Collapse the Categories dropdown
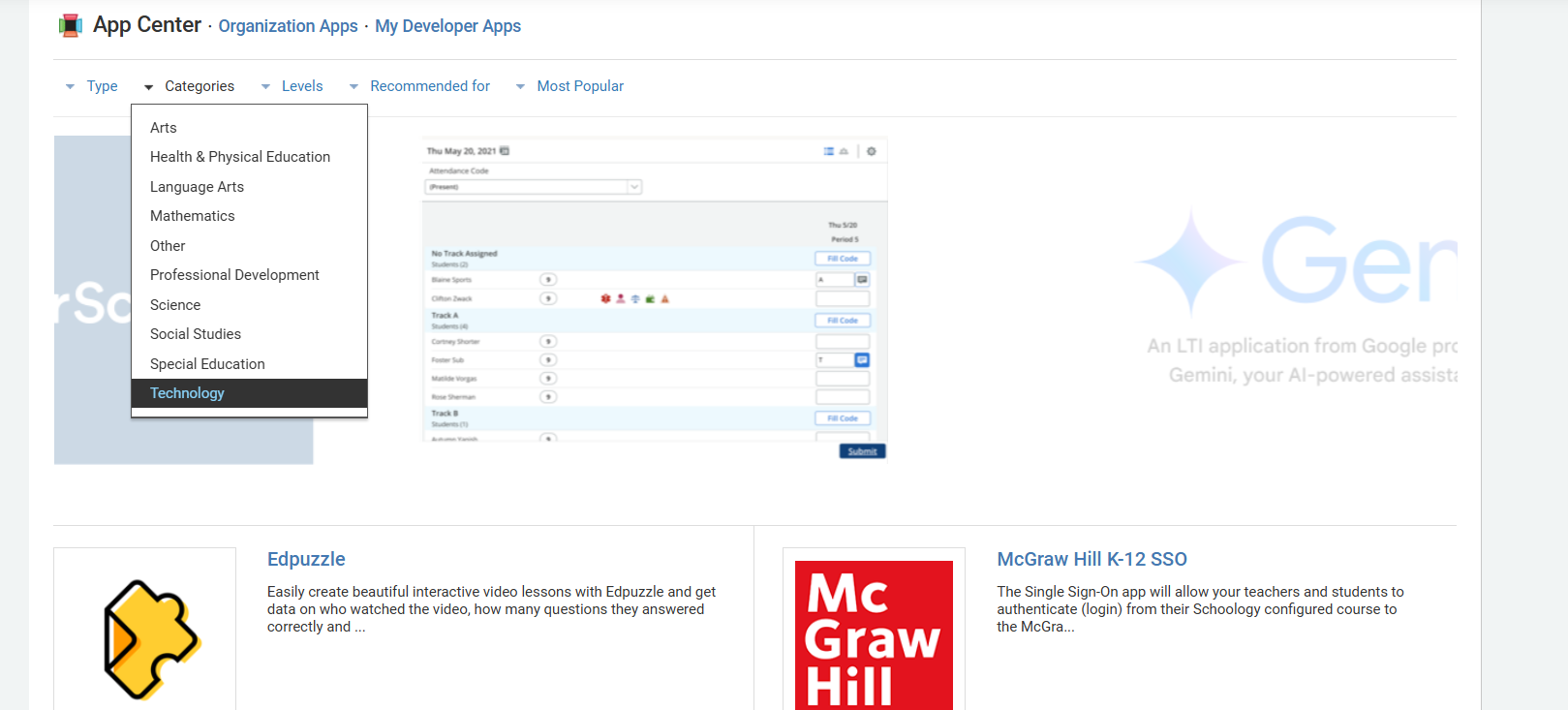This screenshot has height=710, width=1568. point(189,86)
